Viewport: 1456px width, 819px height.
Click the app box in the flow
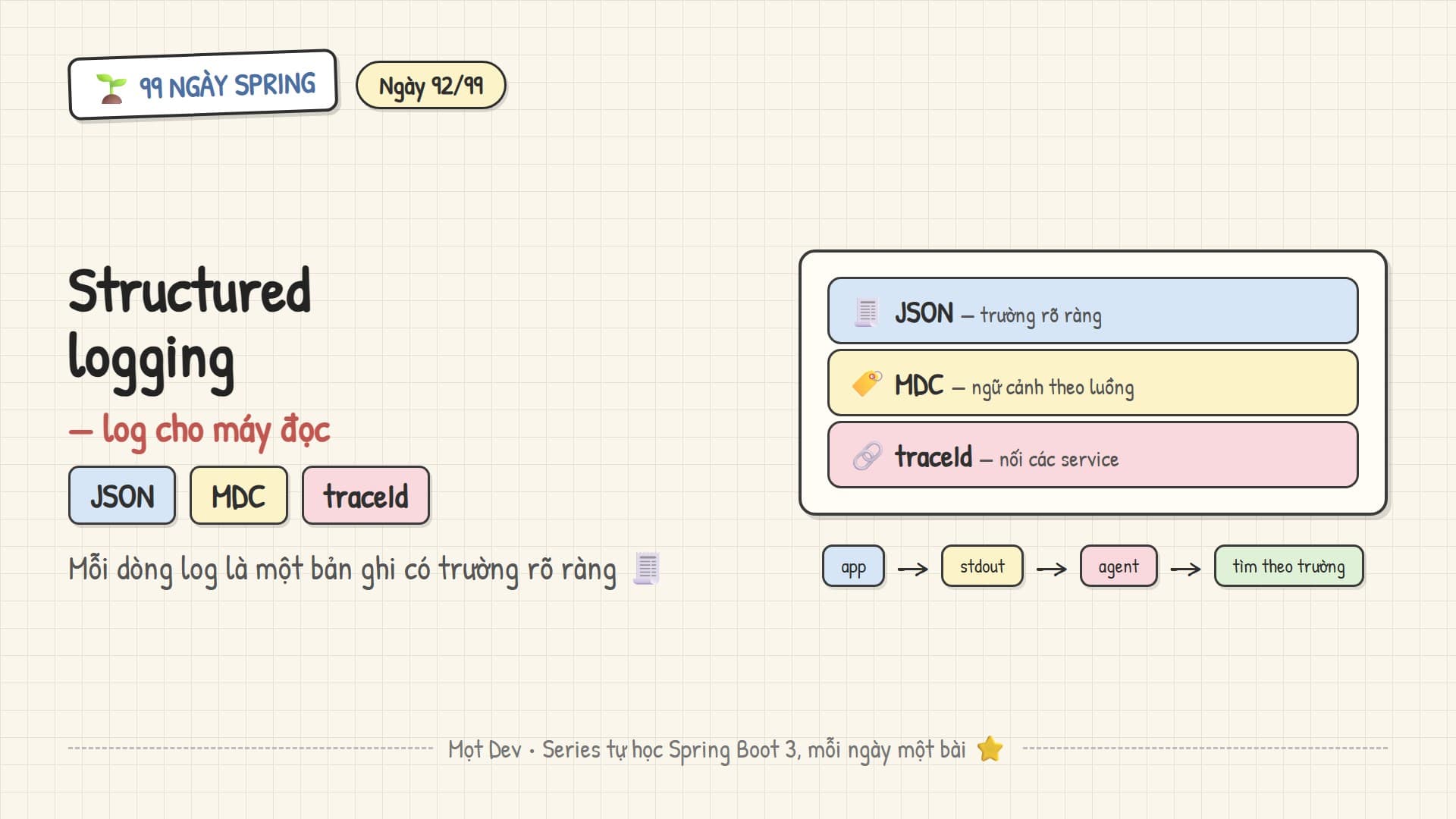(853, 566)
